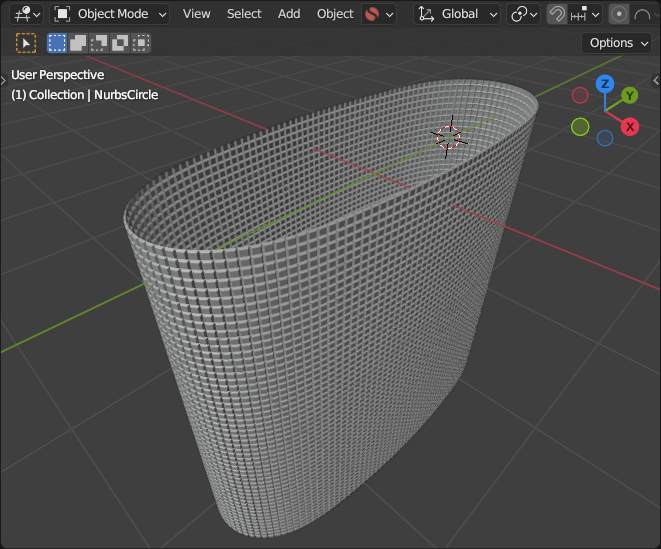This screenshot has height=549, width=661.
Task: Choose Extend Selection mode
Action: [x=78, y=43]
